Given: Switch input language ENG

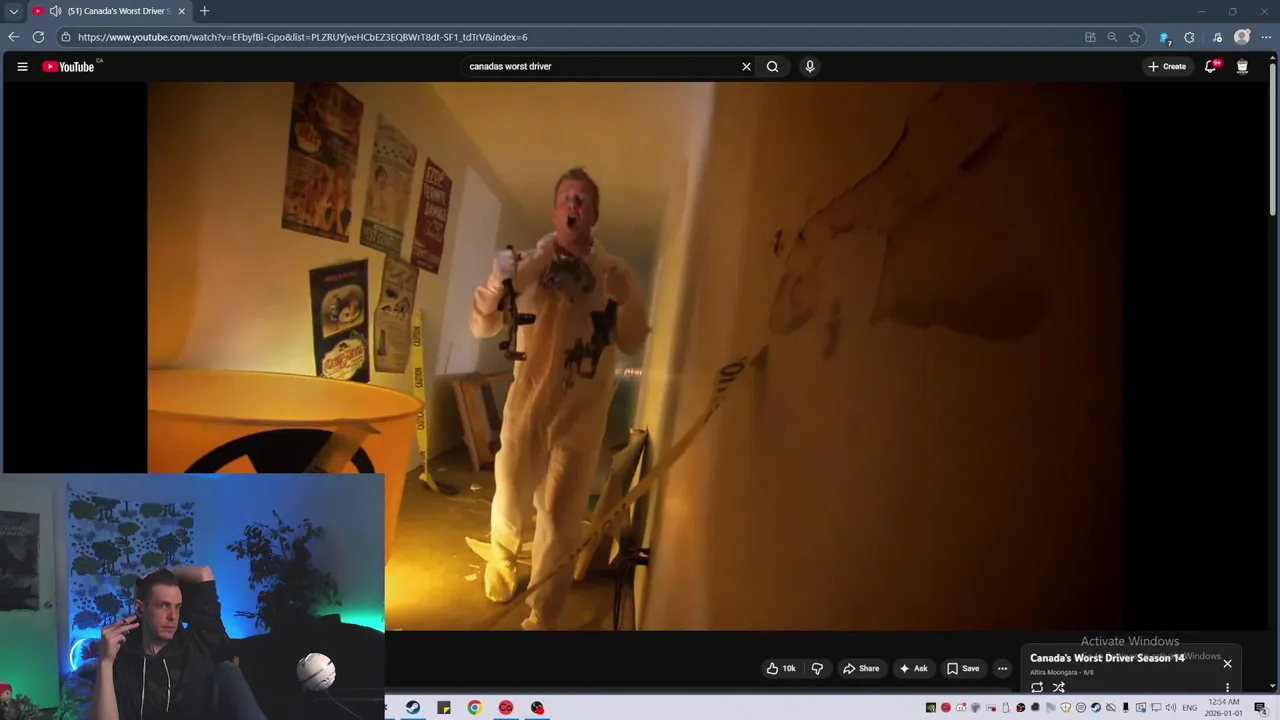Looking at the screenshot, I should [1190, 708].
